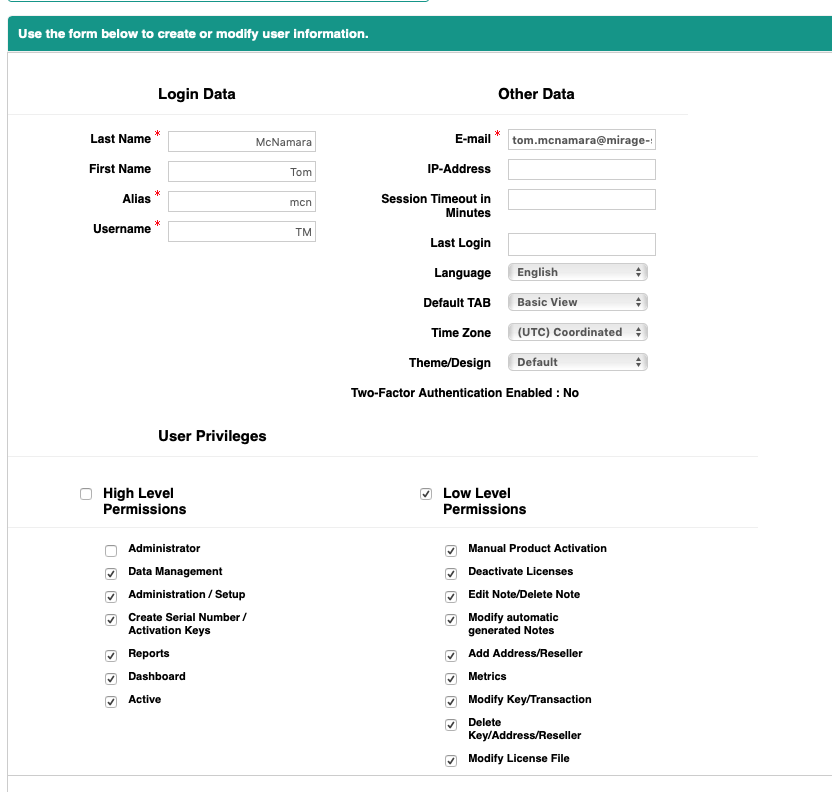Select the Theme/Design dropdown
Image resolution: width=832 pixels, height=792 pixels.
[x=578, y=362]
